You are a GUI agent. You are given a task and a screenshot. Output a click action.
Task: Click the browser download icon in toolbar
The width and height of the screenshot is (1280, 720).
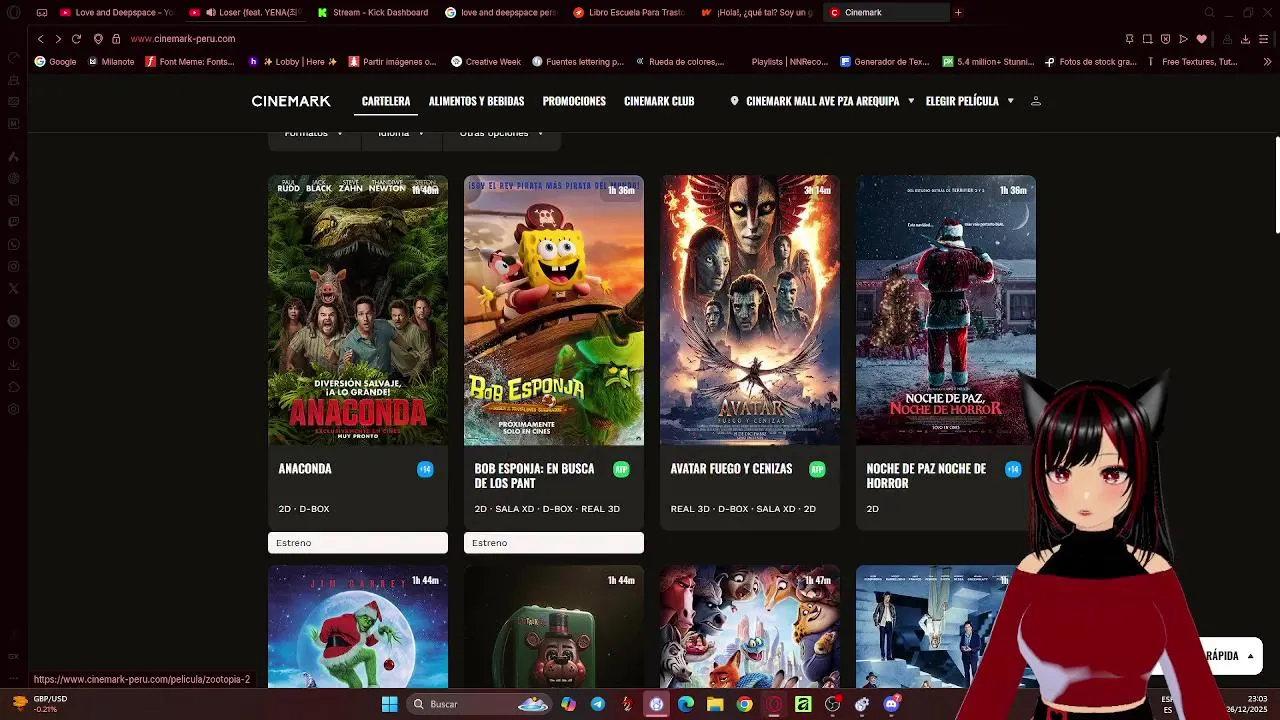(x=1245, y=39)
